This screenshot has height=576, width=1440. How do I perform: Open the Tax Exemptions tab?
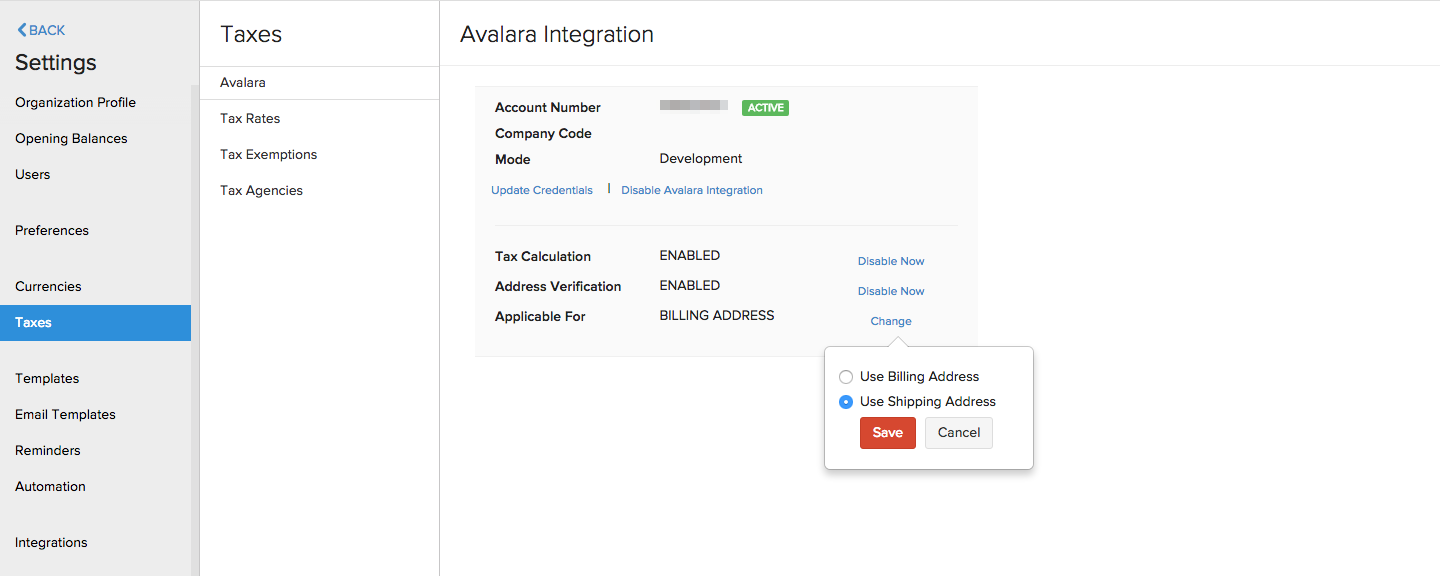267,154
